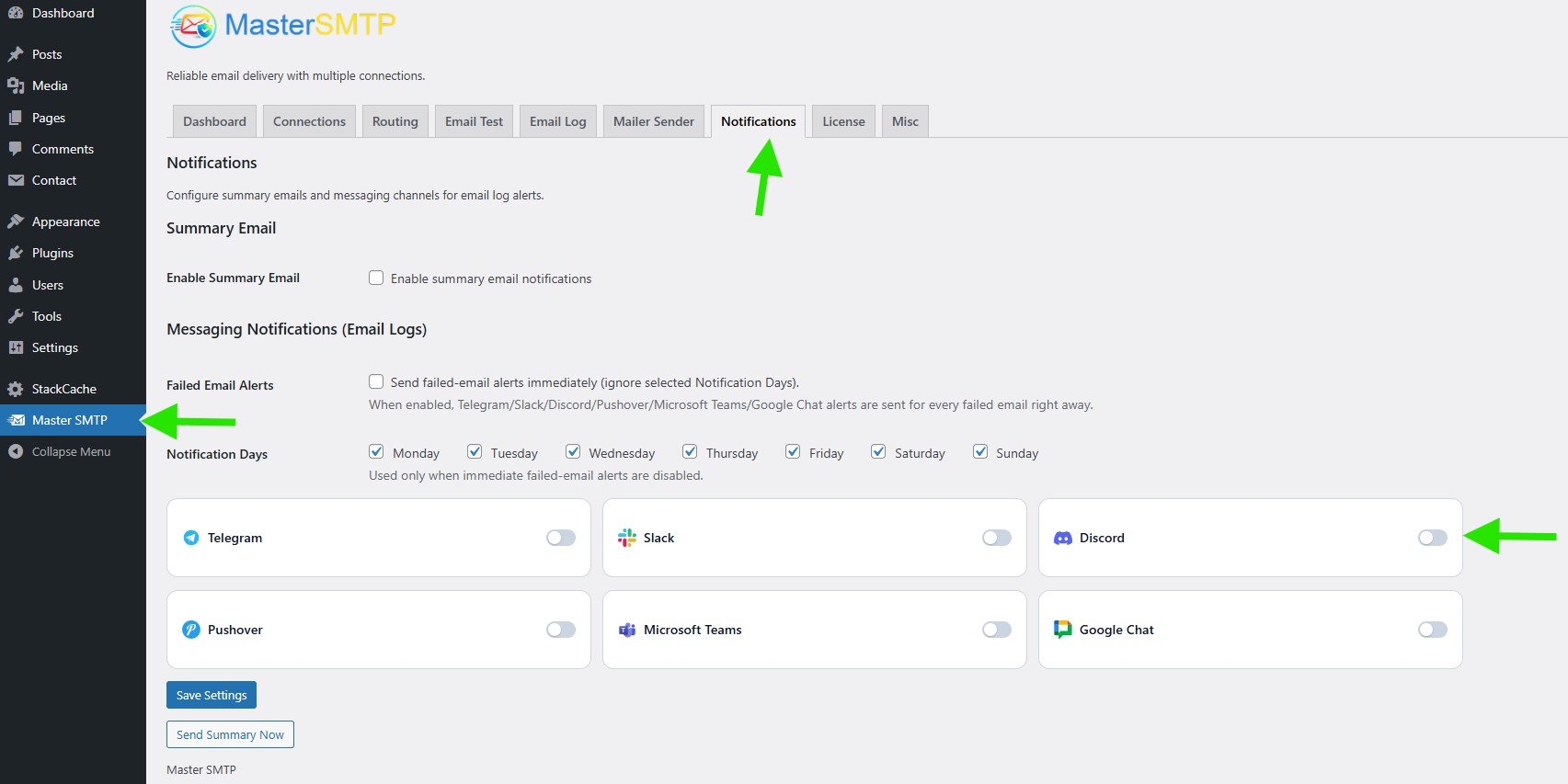
Task: Enable the Discord notifications toggle
Action: [1432, 538]
